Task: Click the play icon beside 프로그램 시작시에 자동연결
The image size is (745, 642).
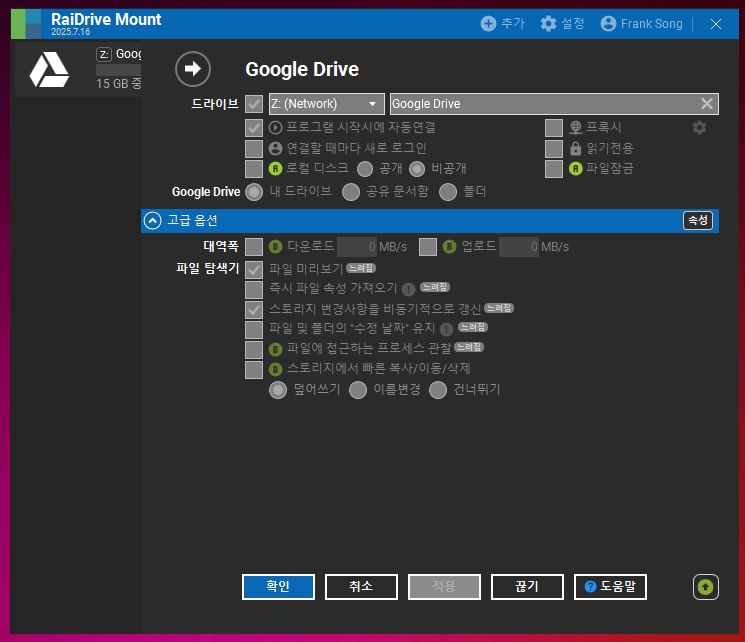Action: pyautogui.click(x=276, y=127)
